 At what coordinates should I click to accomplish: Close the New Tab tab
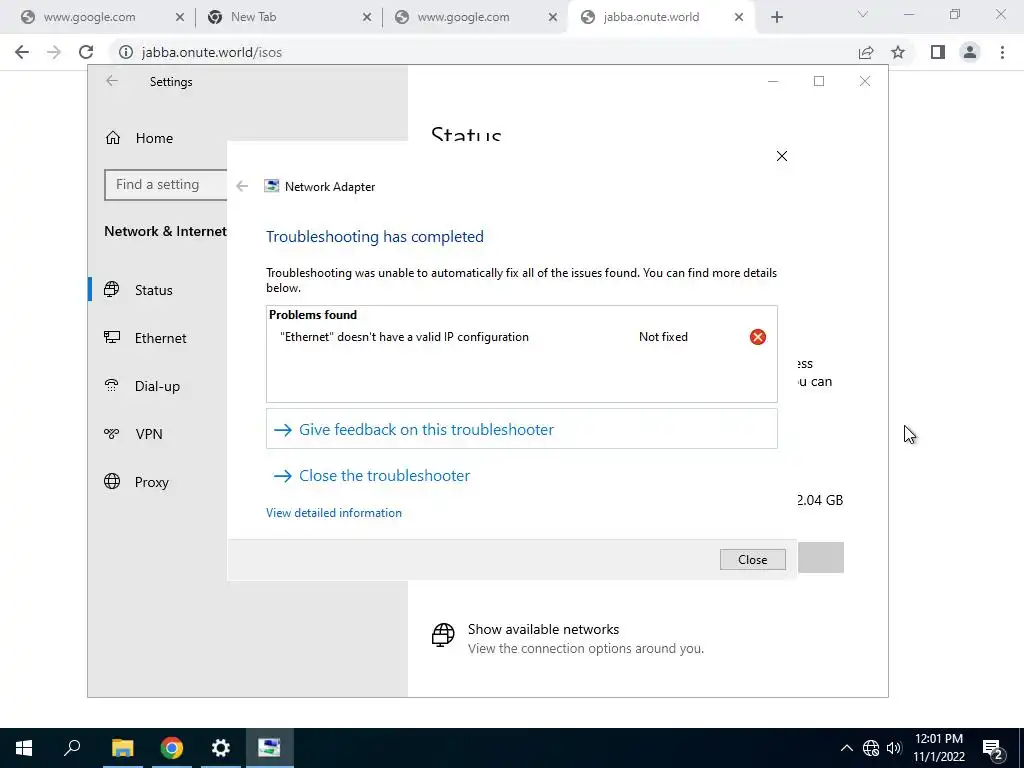coord(367,18)
